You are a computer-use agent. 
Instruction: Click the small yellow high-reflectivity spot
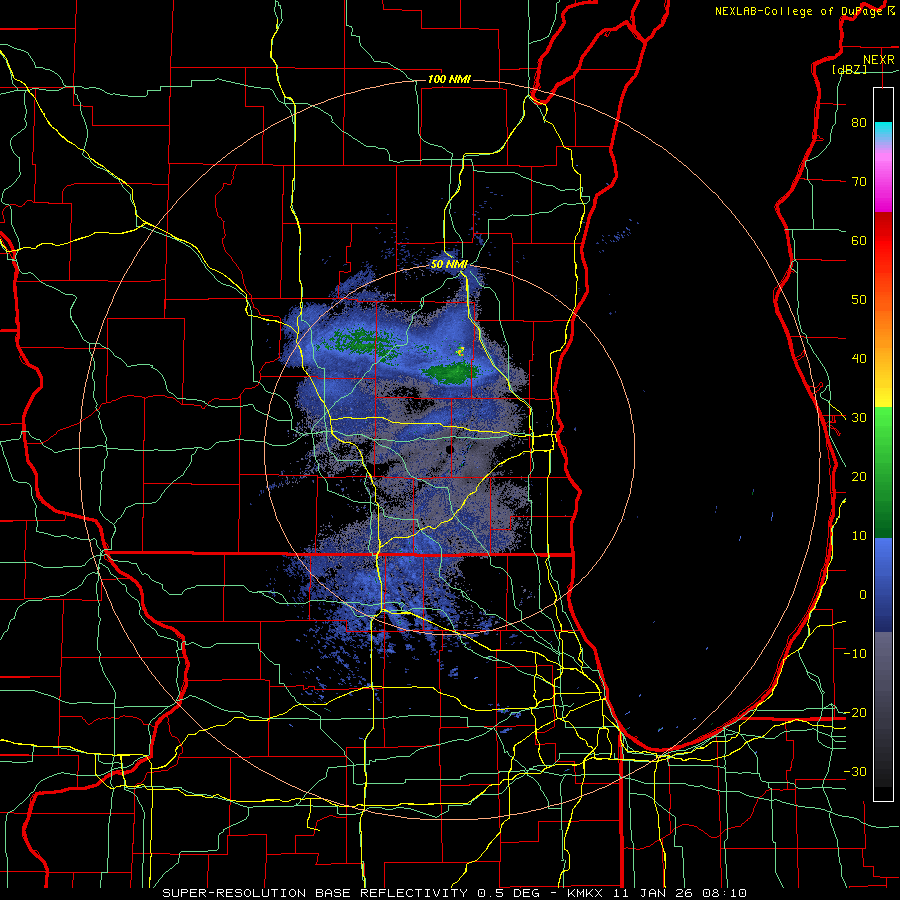click(x=460, y=350)
